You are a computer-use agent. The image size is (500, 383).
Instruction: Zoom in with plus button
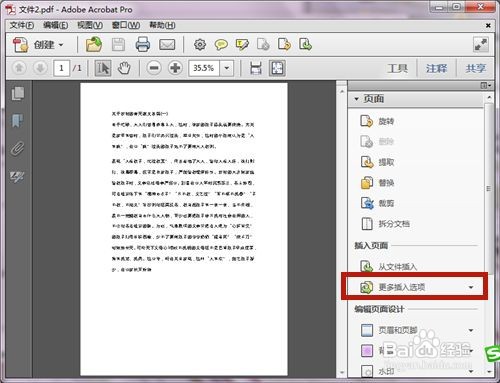(175, 68)
